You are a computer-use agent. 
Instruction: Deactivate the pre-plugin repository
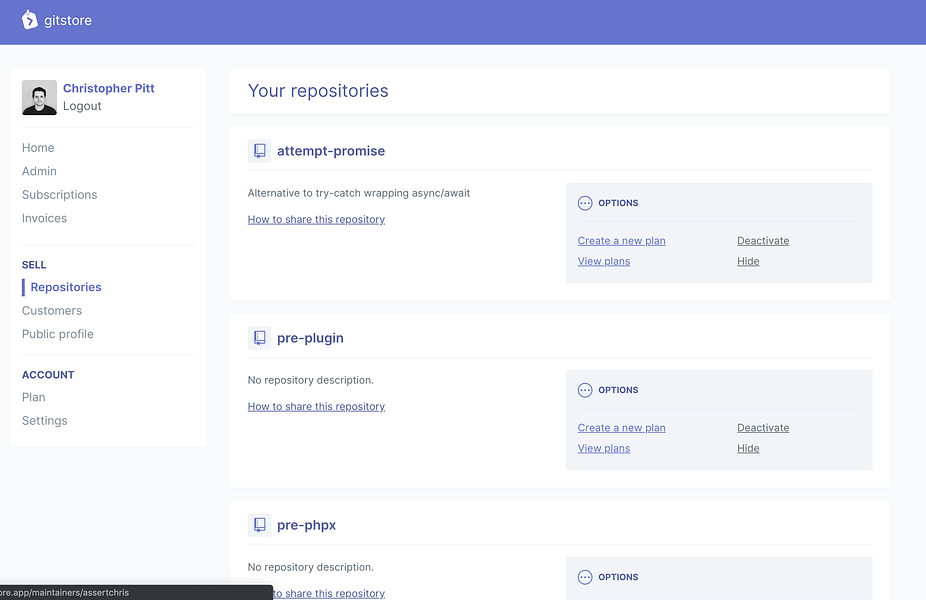pos(763,428)
